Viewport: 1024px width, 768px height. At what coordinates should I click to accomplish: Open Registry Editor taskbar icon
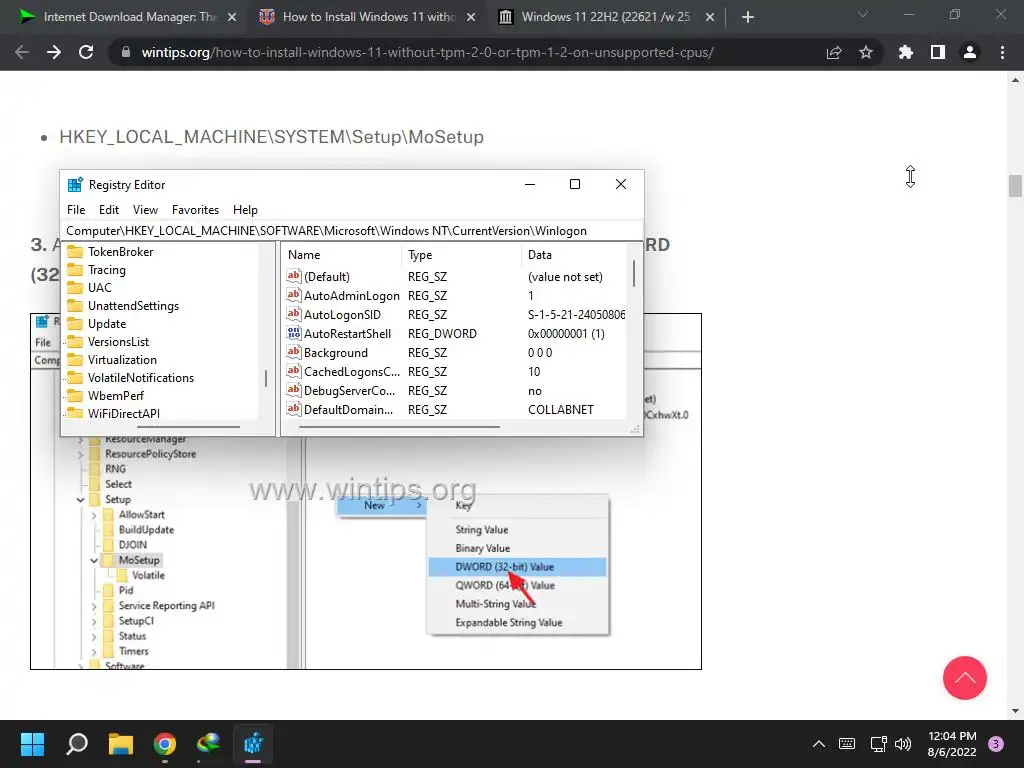(253, 744)
